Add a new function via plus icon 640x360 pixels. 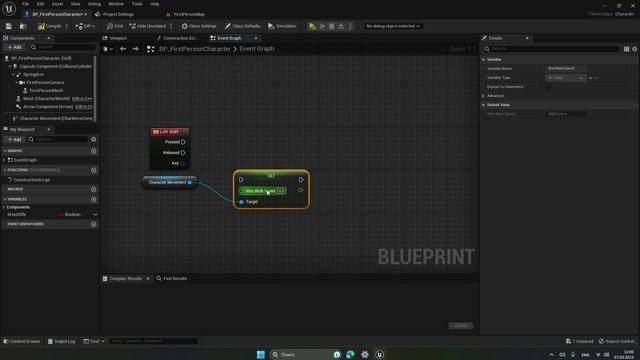point(93,170)
